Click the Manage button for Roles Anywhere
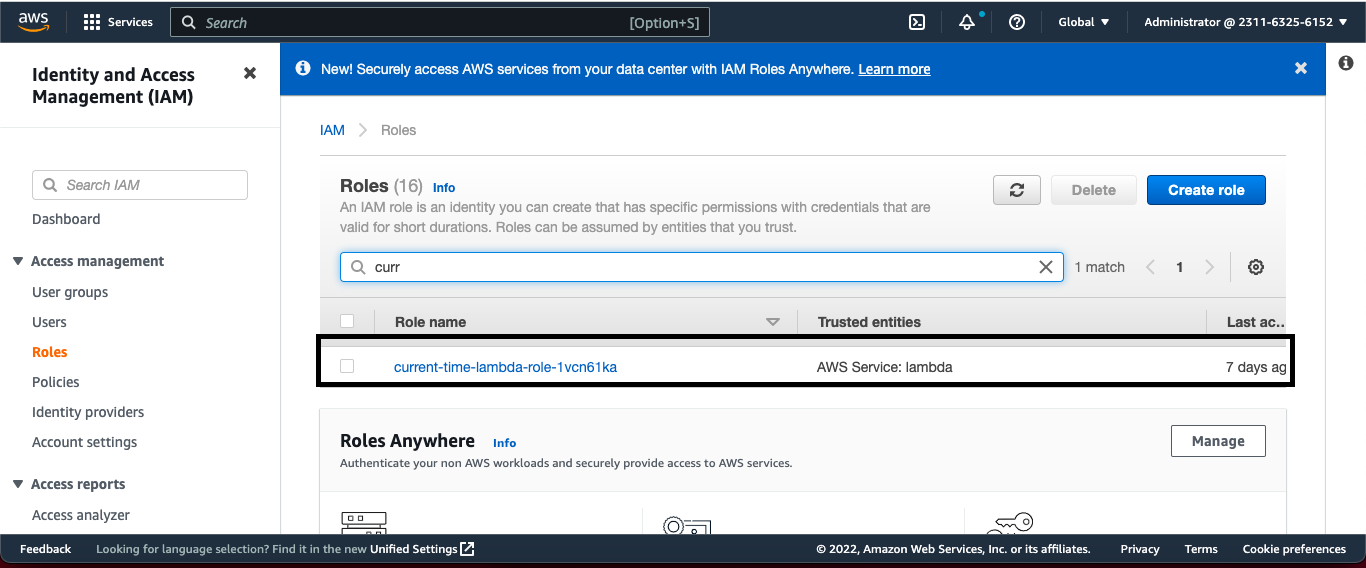 coord(1218,441)
